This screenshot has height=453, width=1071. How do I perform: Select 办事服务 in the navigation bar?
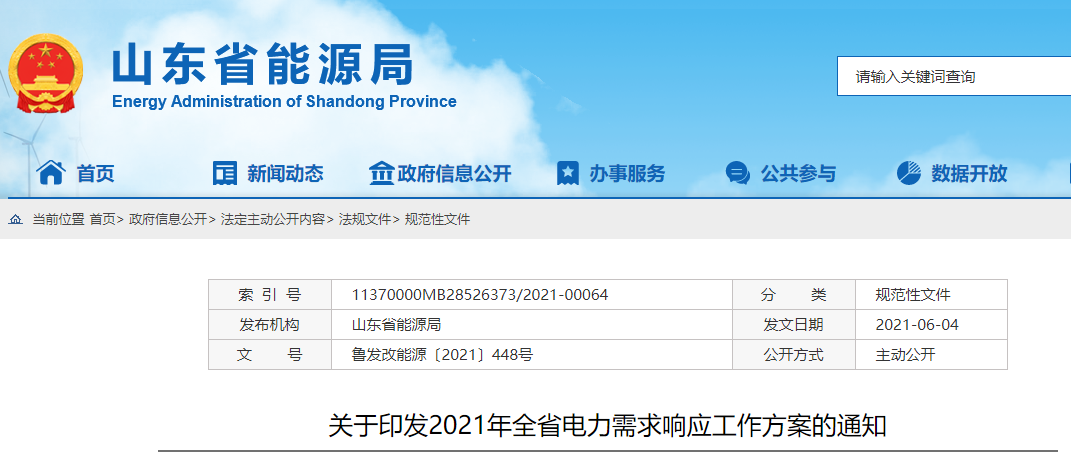click(x=627, y=174)
